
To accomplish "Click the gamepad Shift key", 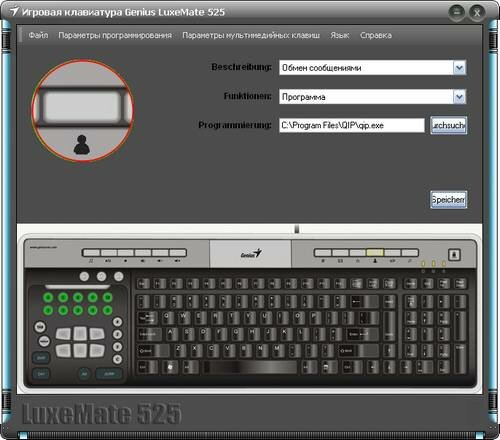I will [41, 358].
